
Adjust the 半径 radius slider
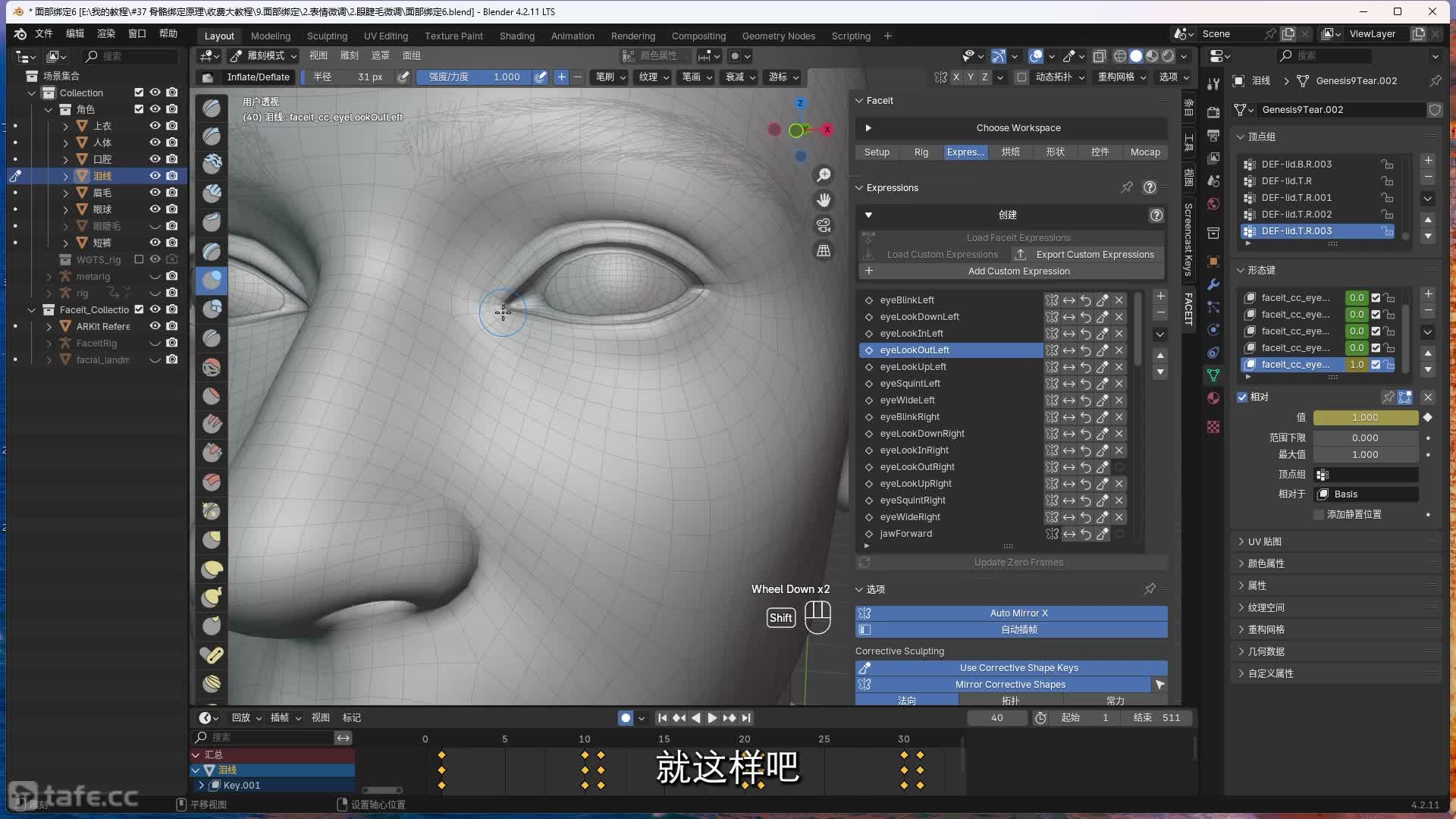pos(347,77)
